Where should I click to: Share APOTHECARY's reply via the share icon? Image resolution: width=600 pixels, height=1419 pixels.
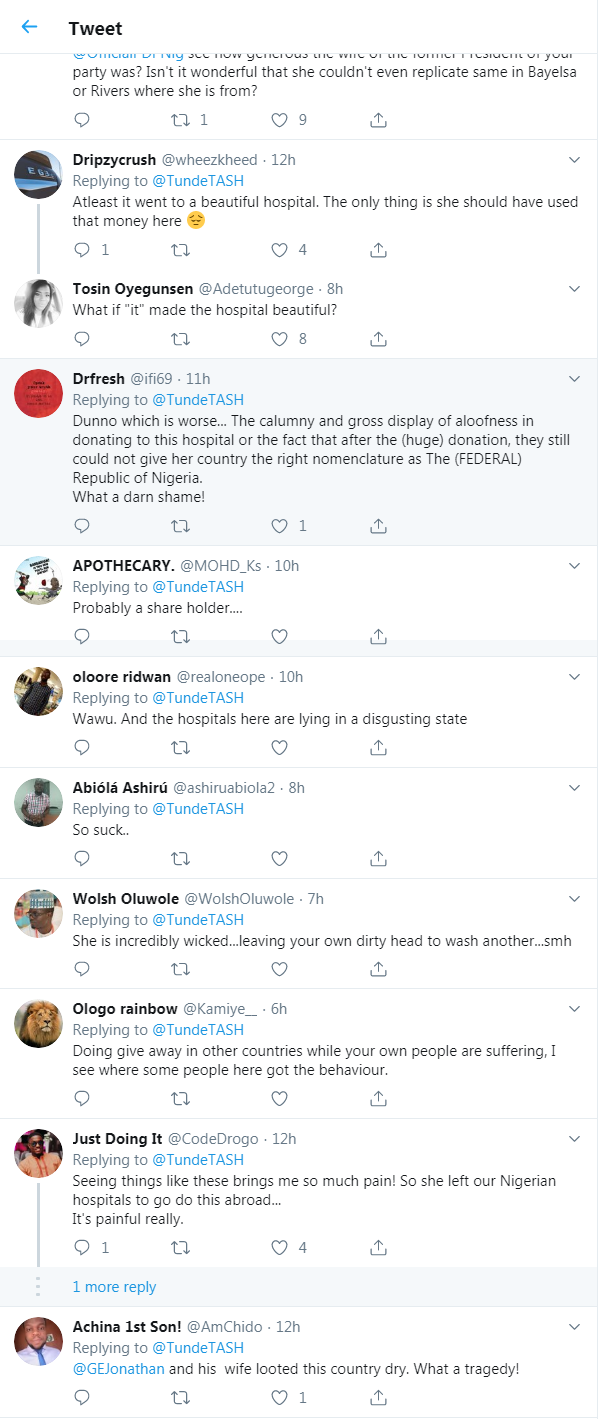(378, 636)
